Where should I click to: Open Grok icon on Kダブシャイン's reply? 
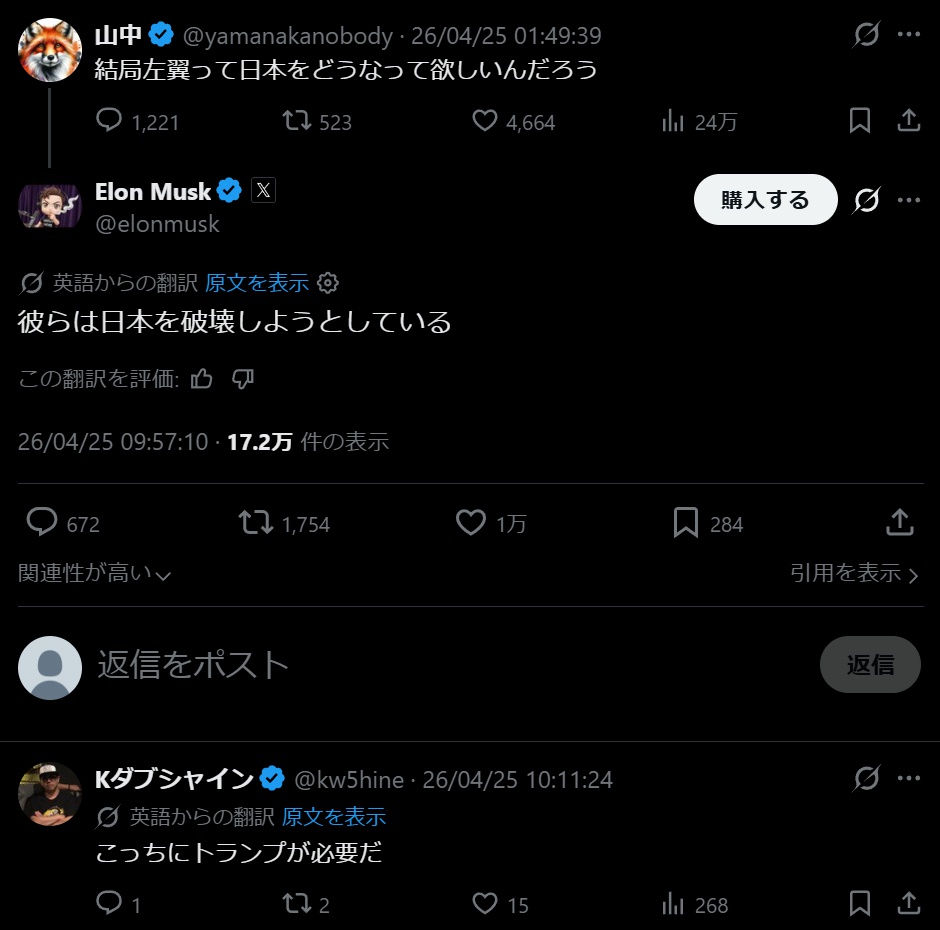[866, 778]
